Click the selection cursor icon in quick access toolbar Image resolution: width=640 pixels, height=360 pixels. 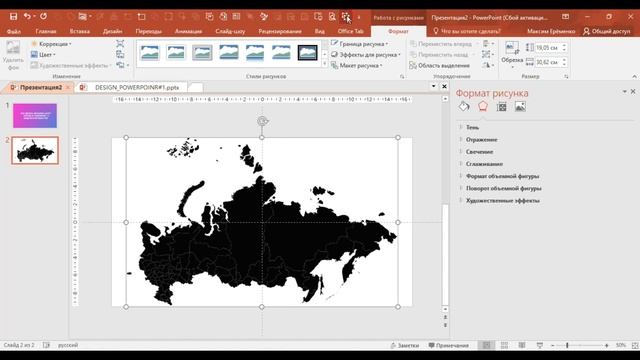coord(346,17)
